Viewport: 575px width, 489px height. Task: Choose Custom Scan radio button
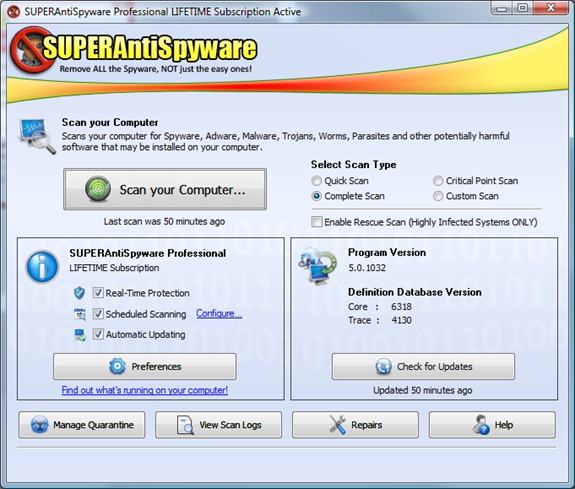pyautogui.click(x=438, y=196)
